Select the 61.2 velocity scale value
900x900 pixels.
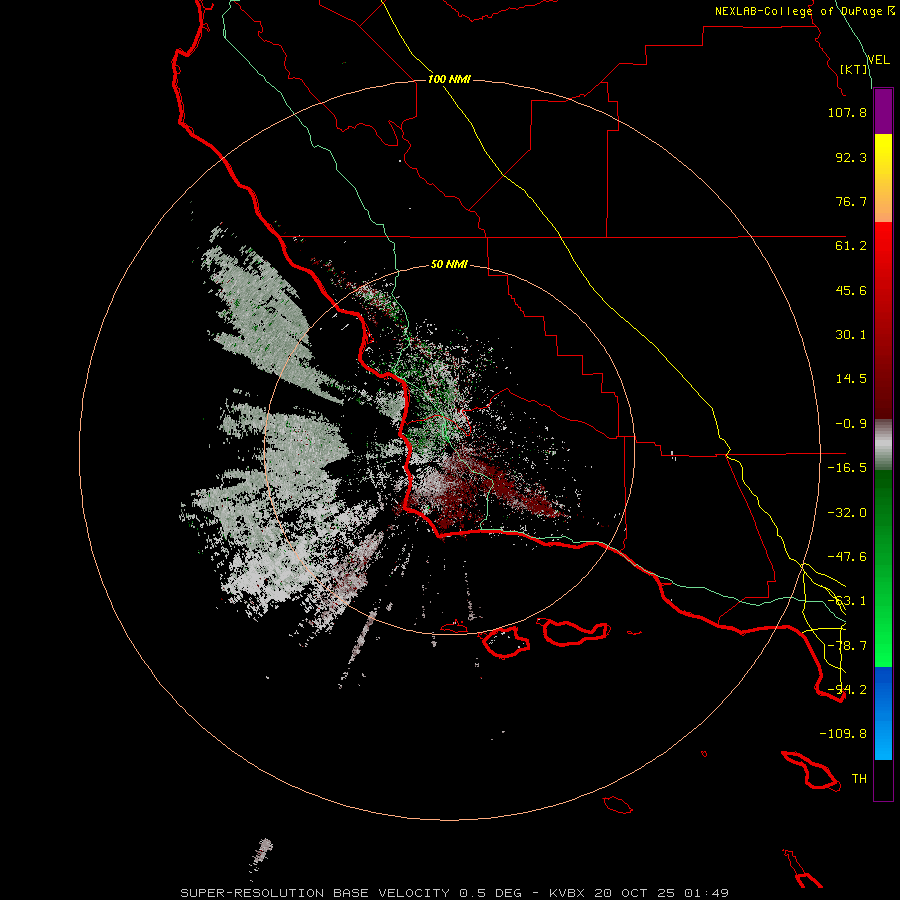point(851,246)
